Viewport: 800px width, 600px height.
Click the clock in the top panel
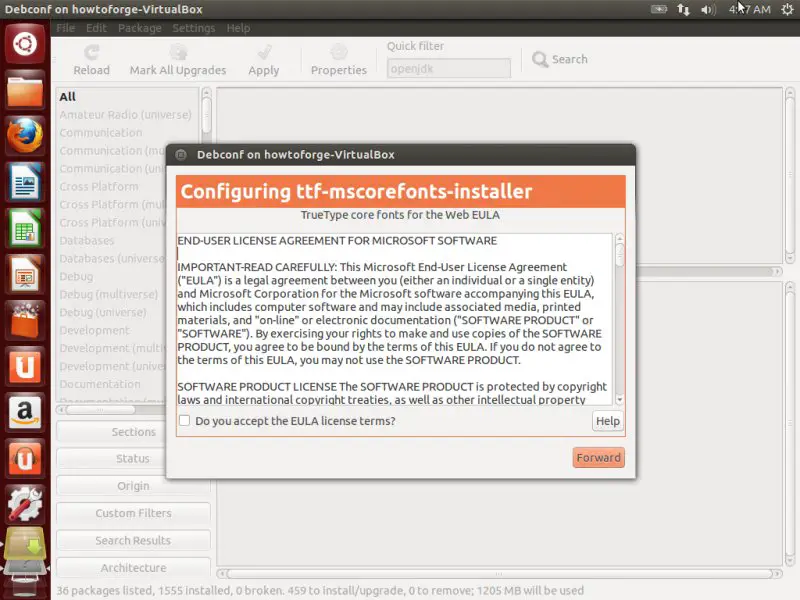[x=749, y=9]
